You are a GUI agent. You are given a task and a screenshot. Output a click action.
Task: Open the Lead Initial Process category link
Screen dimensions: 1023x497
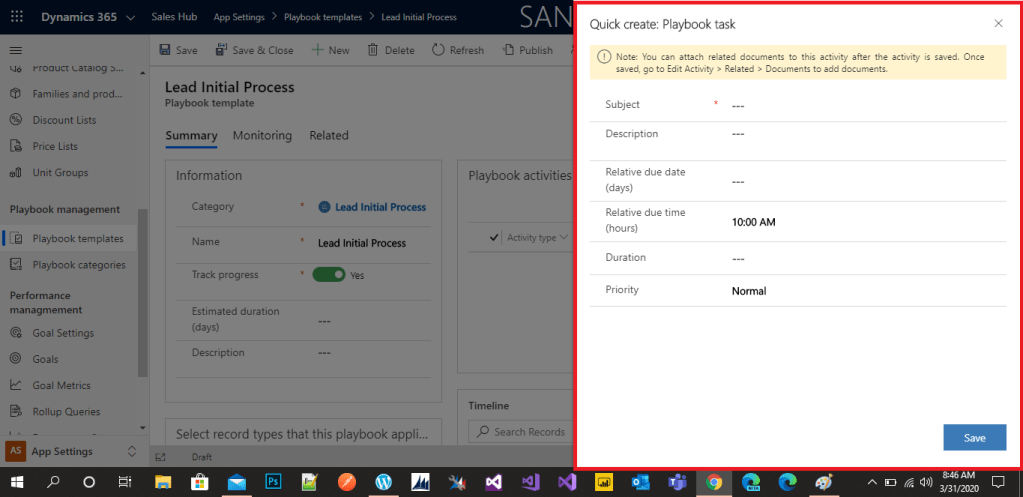click(x=379, y=207)
